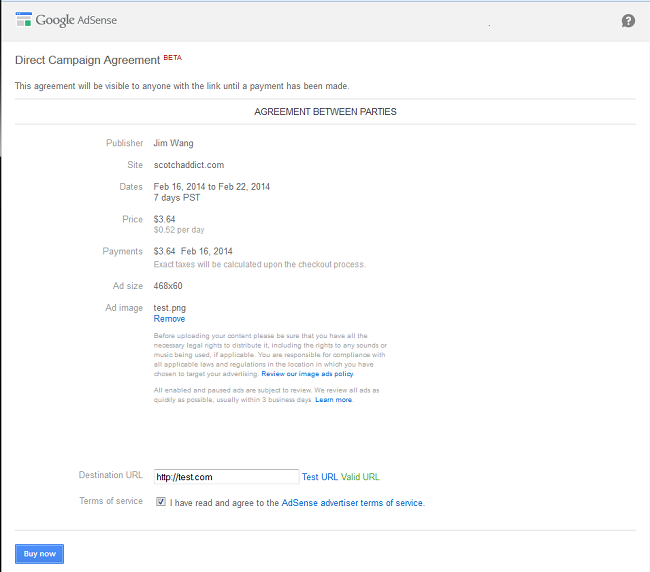
Task: Click the AGREEMENT BETWEEN PARTIES heading
Action: tap(325, 111)
